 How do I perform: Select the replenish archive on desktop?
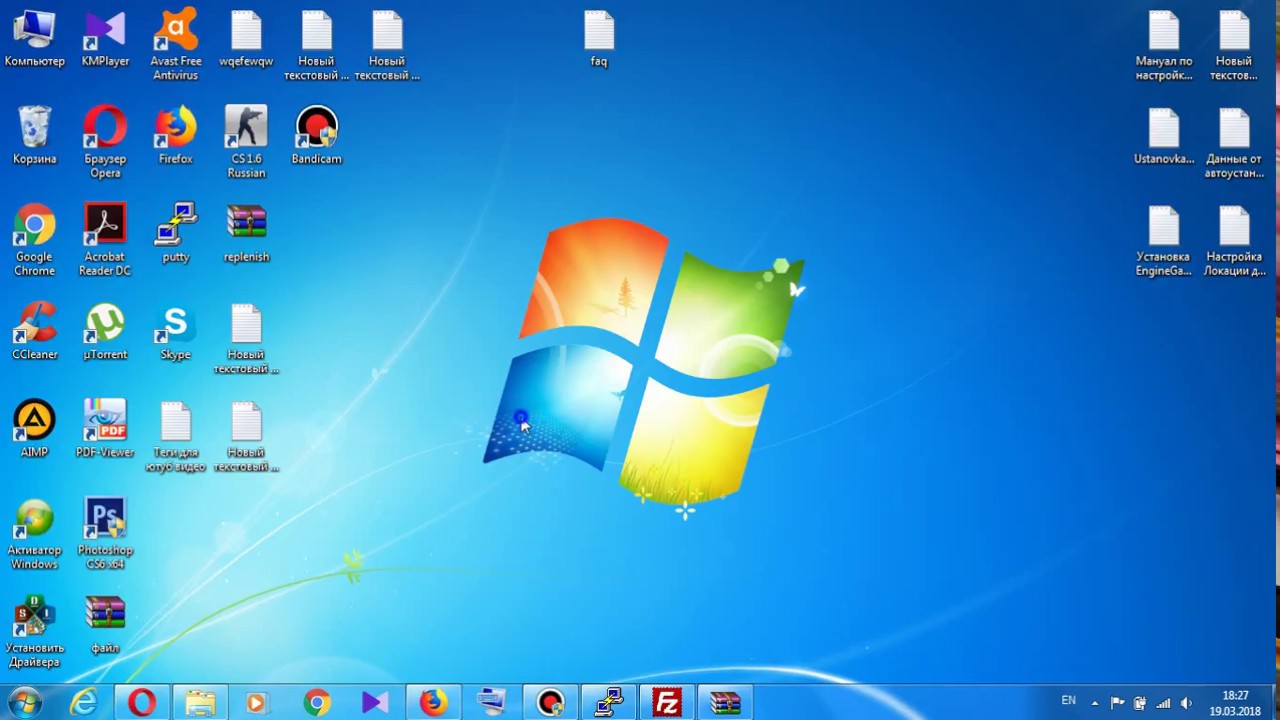(x=246, y=234)
